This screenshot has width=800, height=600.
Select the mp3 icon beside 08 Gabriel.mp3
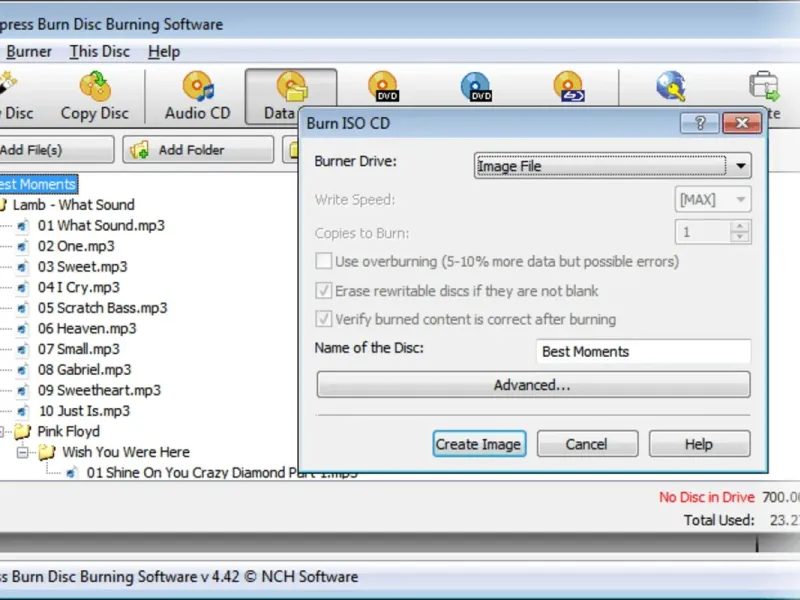pos(22,370)
